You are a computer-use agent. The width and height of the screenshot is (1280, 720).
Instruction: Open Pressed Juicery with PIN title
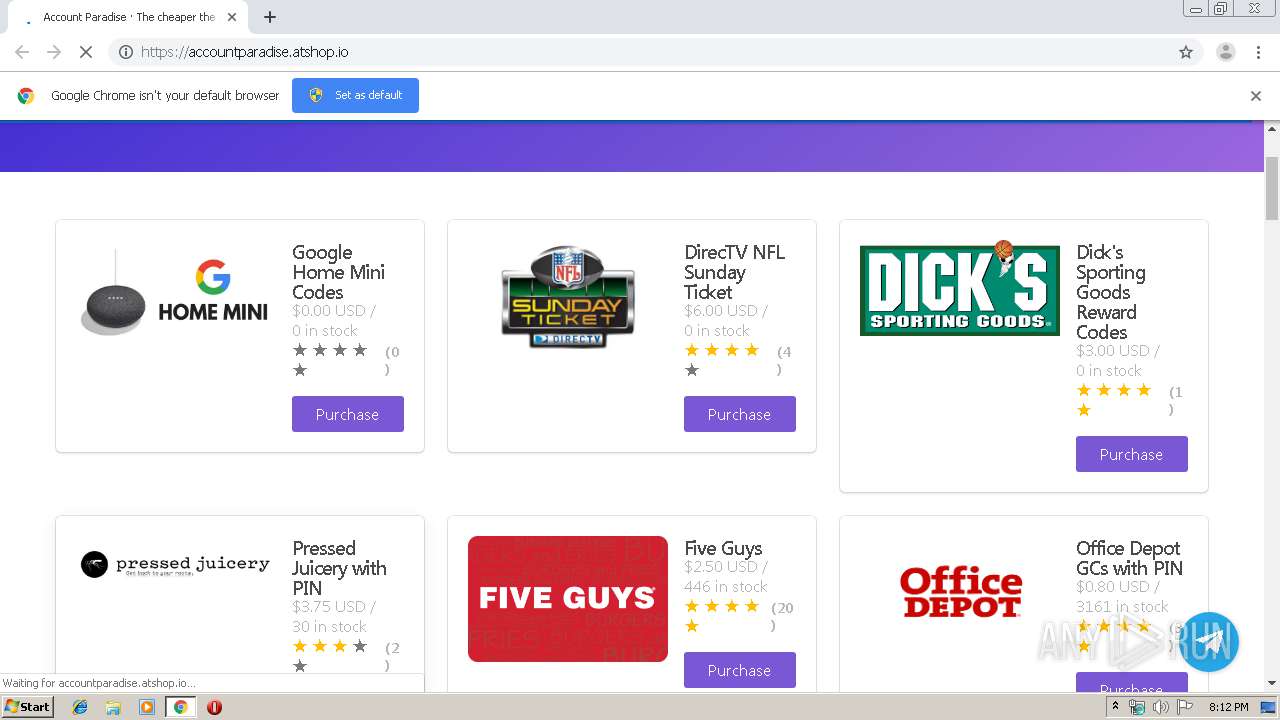(x=339, y=568)
